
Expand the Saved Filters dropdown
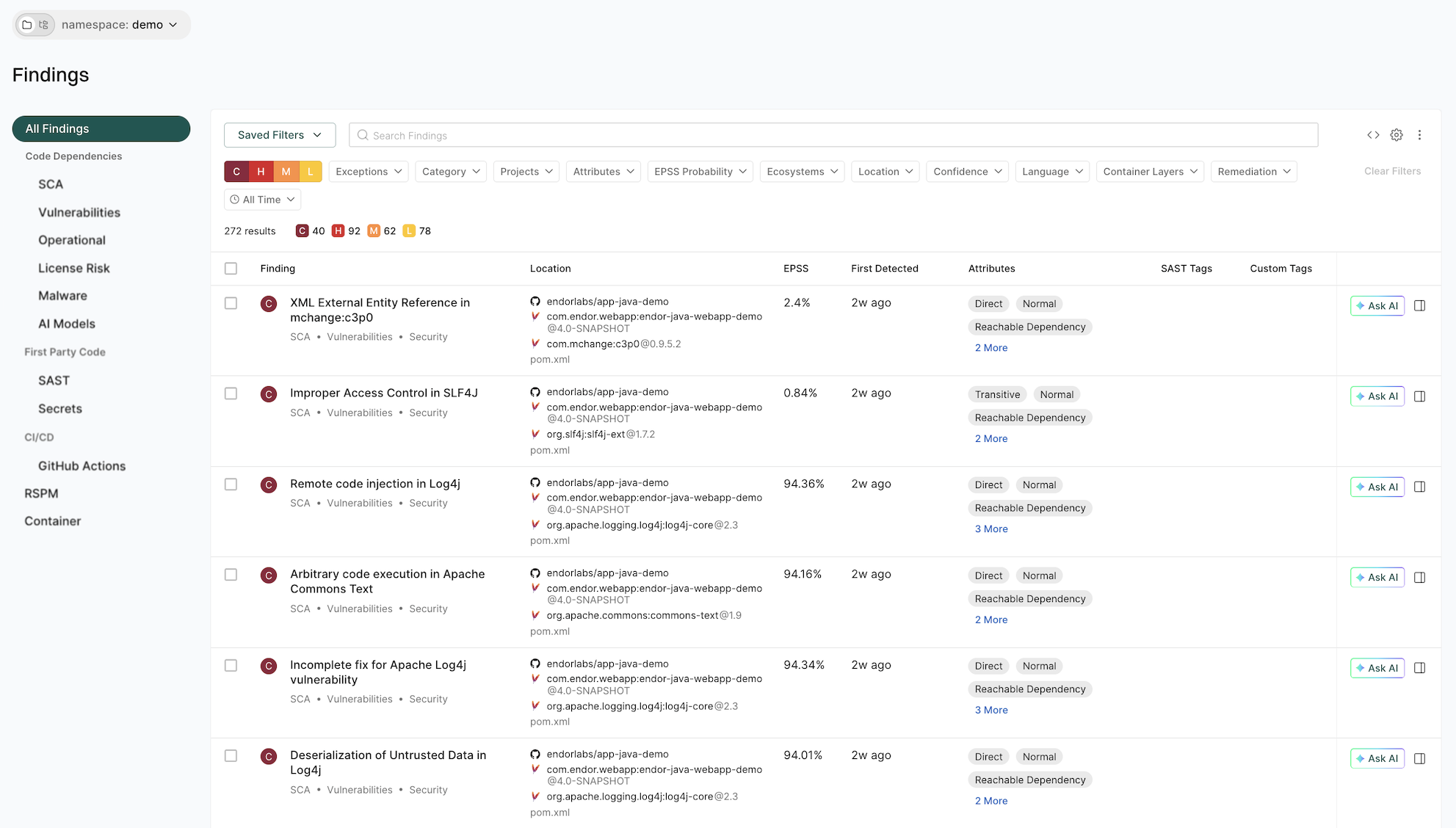[279, 135]
